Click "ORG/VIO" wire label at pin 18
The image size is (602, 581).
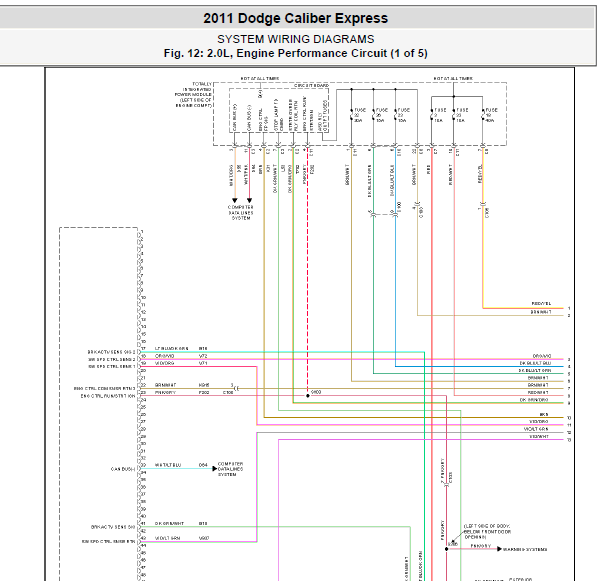pyautogui.click(x=164, y=356)
